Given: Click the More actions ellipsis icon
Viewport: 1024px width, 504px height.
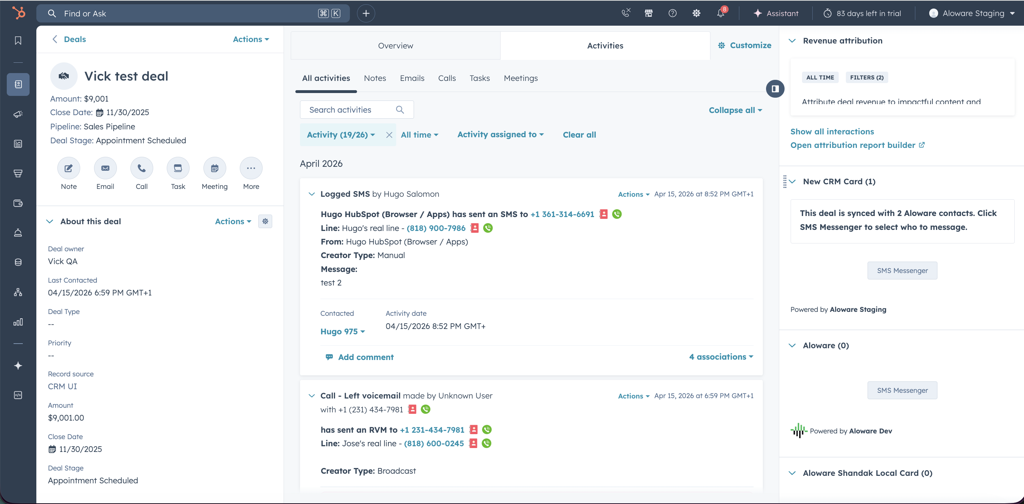Looking at the screenshot, I should pyautogui.click(x=251, y=168).
